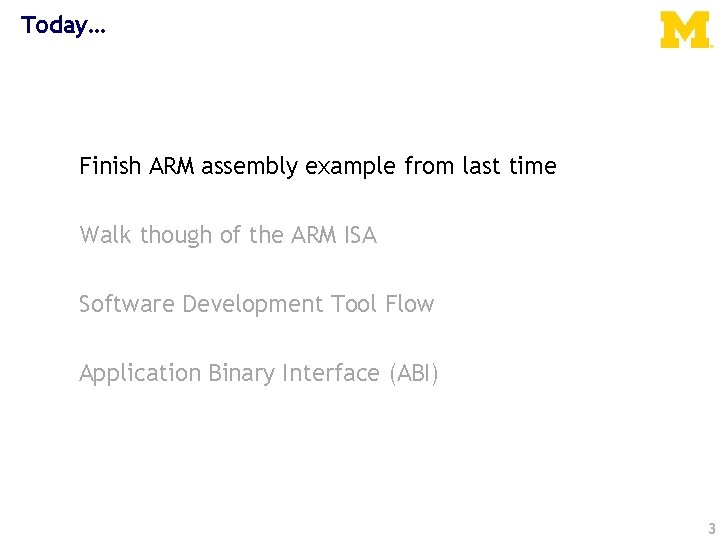Viewport: 720px width, 540px height.
Task: Click the Michigan block M logo
Action: coord(685,30)
